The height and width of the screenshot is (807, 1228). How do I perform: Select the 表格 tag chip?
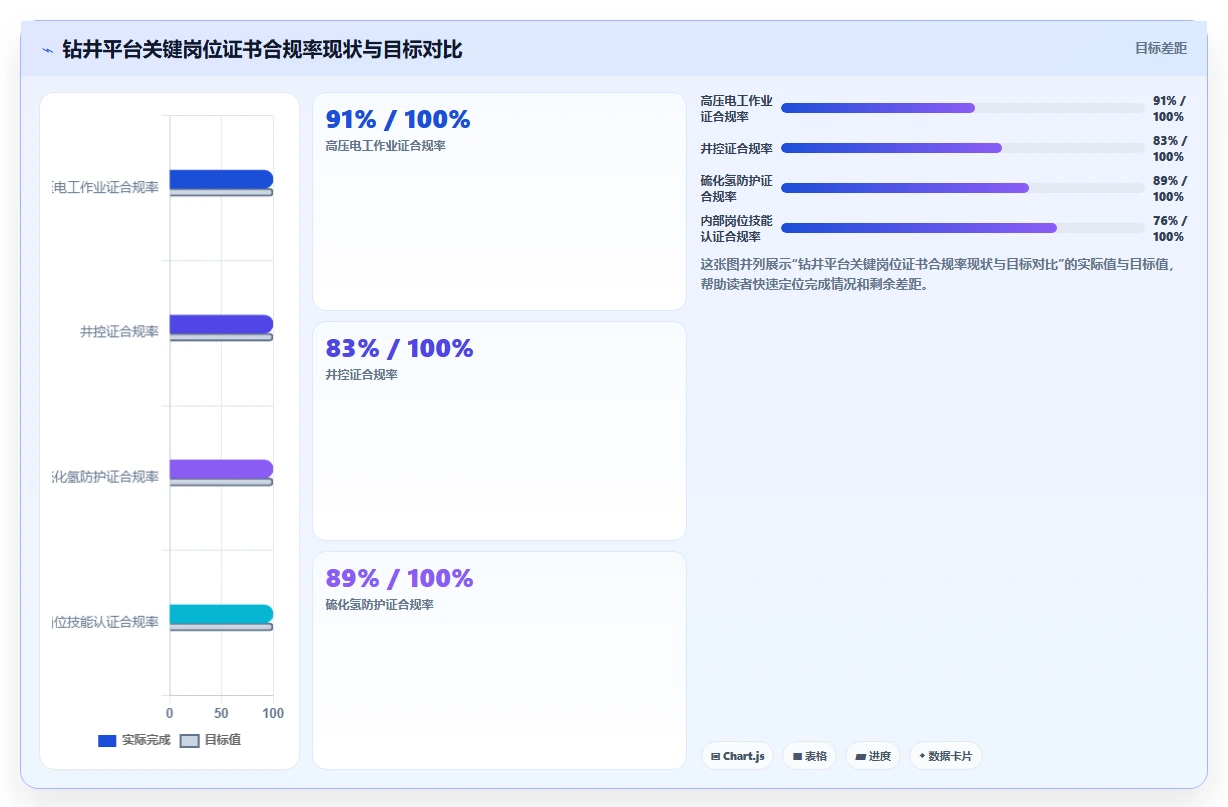pyautogui.click(x=809, y=756)
